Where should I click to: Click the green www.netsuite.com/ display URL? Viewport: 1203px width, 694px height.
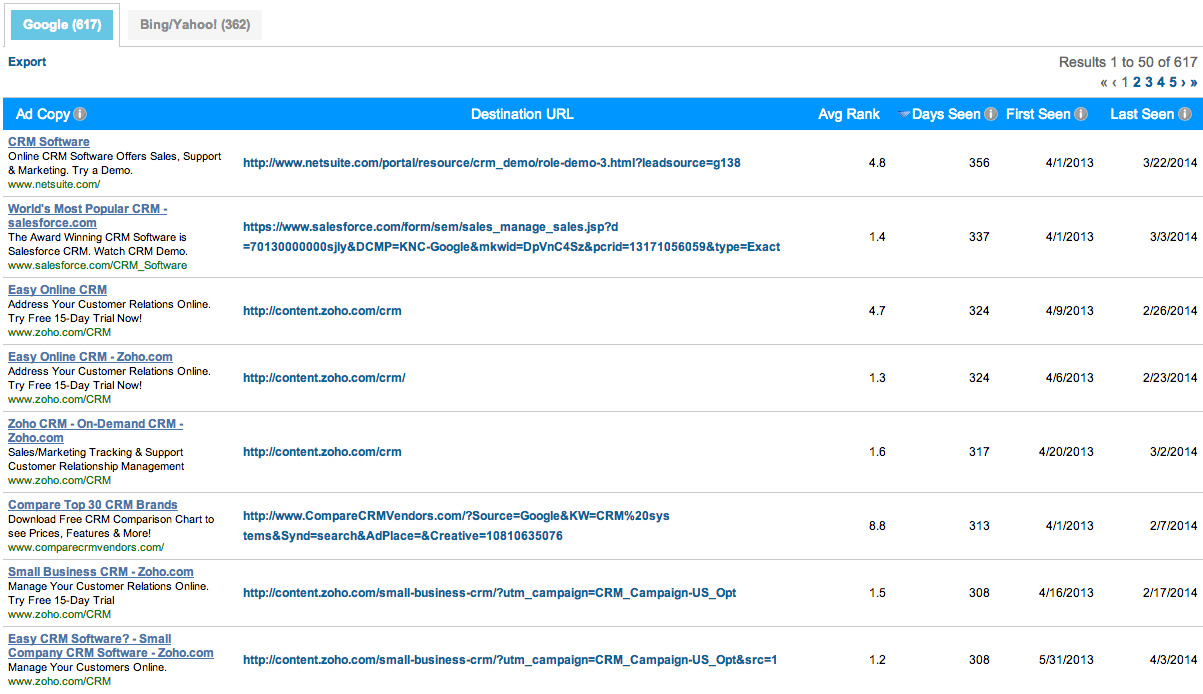54,184
